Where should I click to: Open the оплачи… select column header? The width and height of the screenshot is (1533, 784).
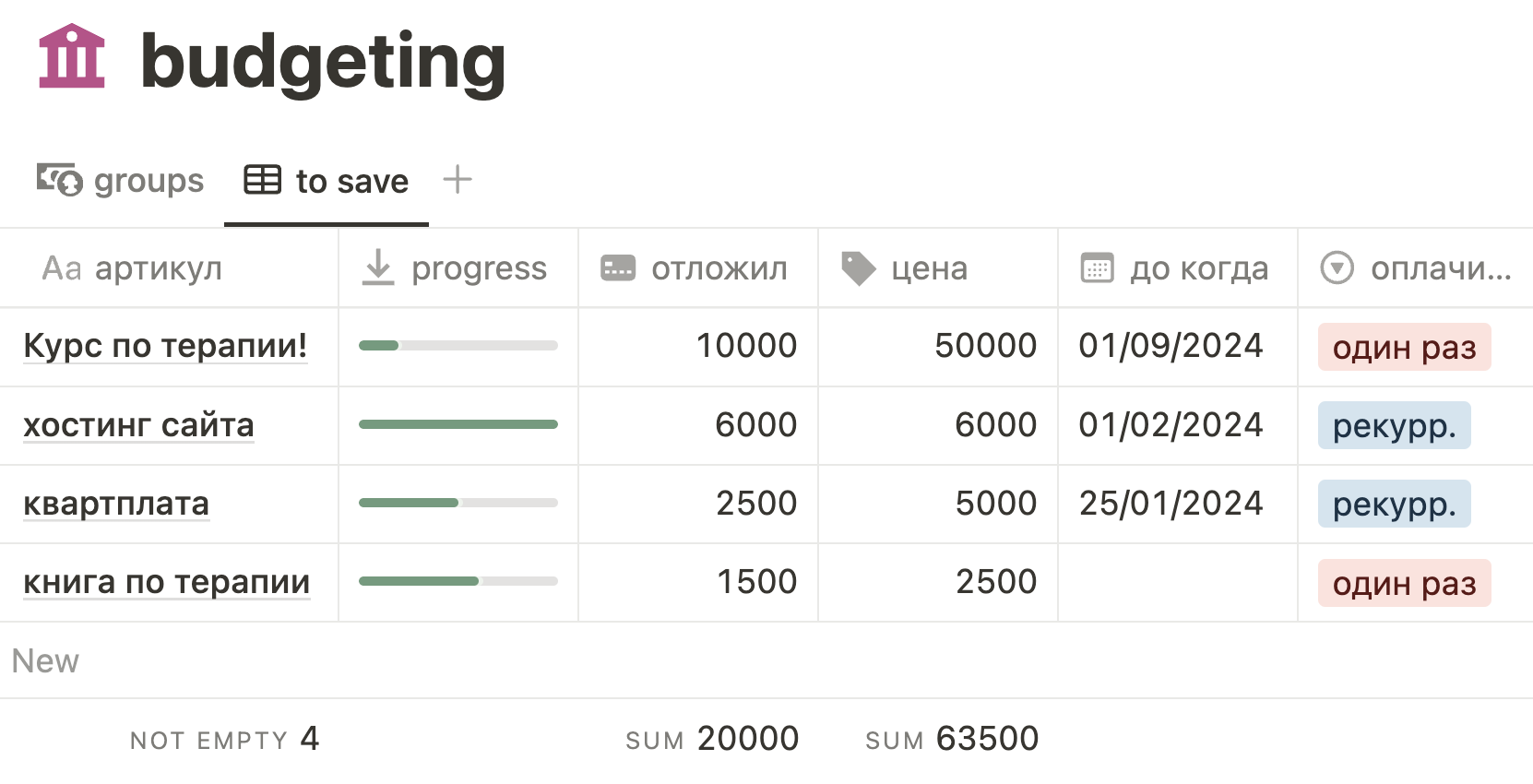click(x=1415, y=268)
